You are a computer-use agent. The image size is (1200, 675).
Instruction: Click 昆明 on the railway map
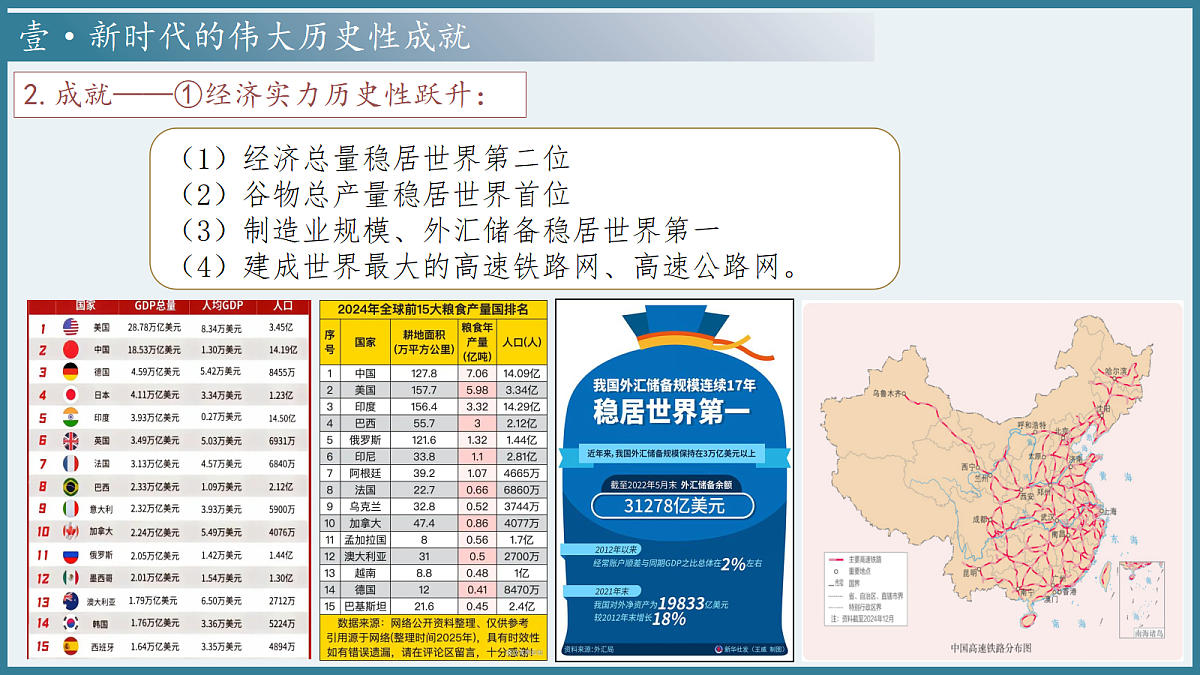970,574
